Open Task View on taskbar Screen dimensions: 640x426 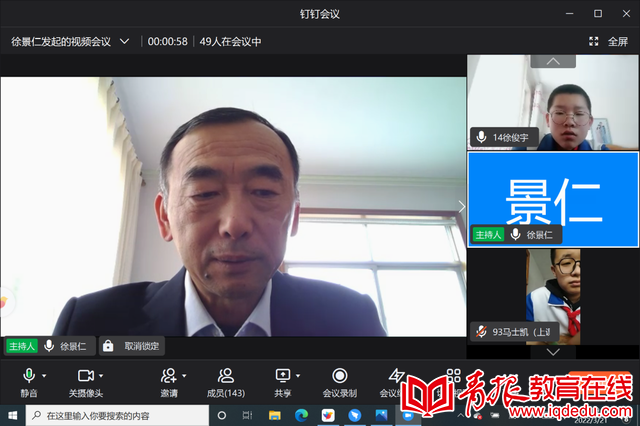click(247, 415)
